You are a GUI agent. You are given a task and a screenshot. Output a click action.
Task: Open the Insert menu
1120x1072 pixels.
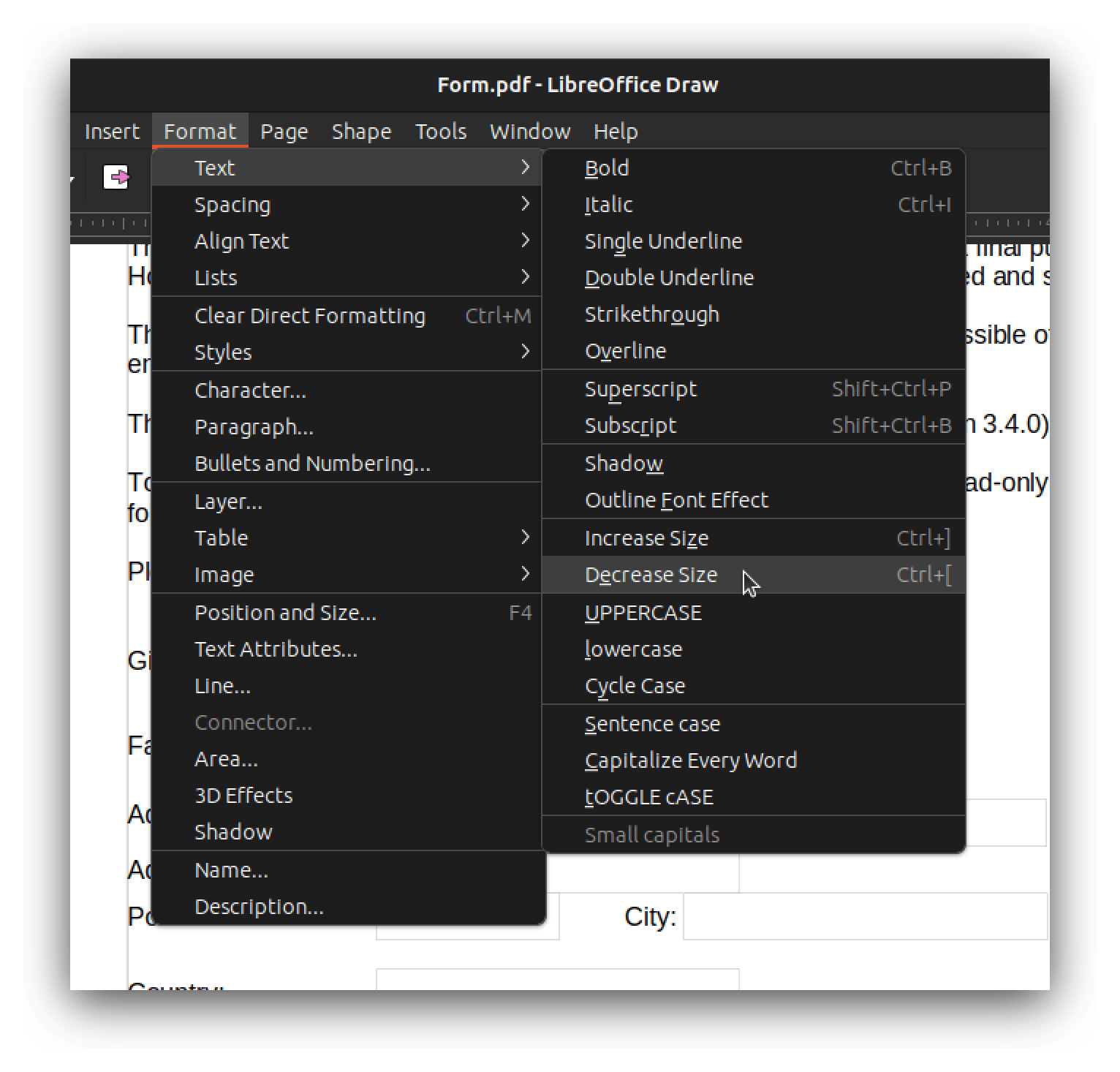click(112, 132)
